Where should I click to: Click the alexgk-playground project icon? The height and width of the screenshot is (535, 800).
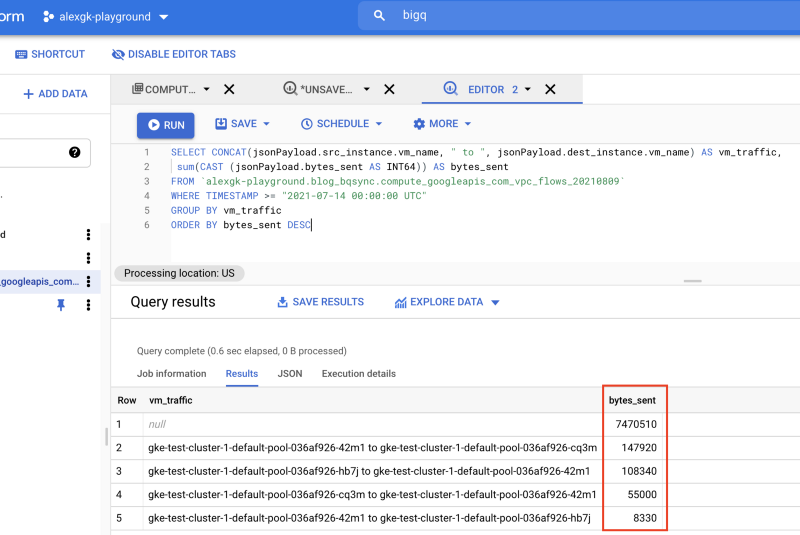tap(48, 17)
